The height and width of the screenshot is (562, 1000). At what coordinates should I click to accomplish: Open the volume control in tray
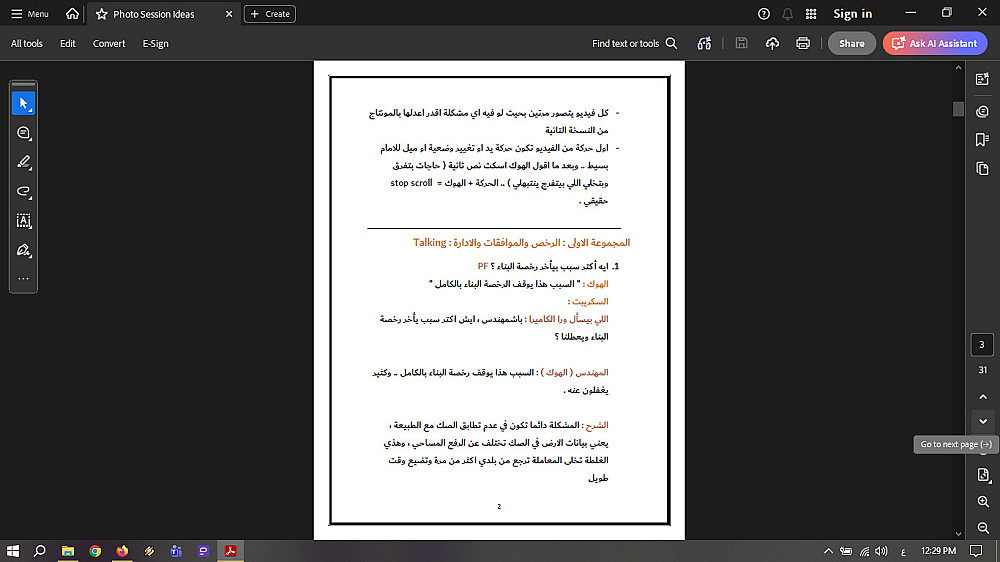tap(881, 551)
